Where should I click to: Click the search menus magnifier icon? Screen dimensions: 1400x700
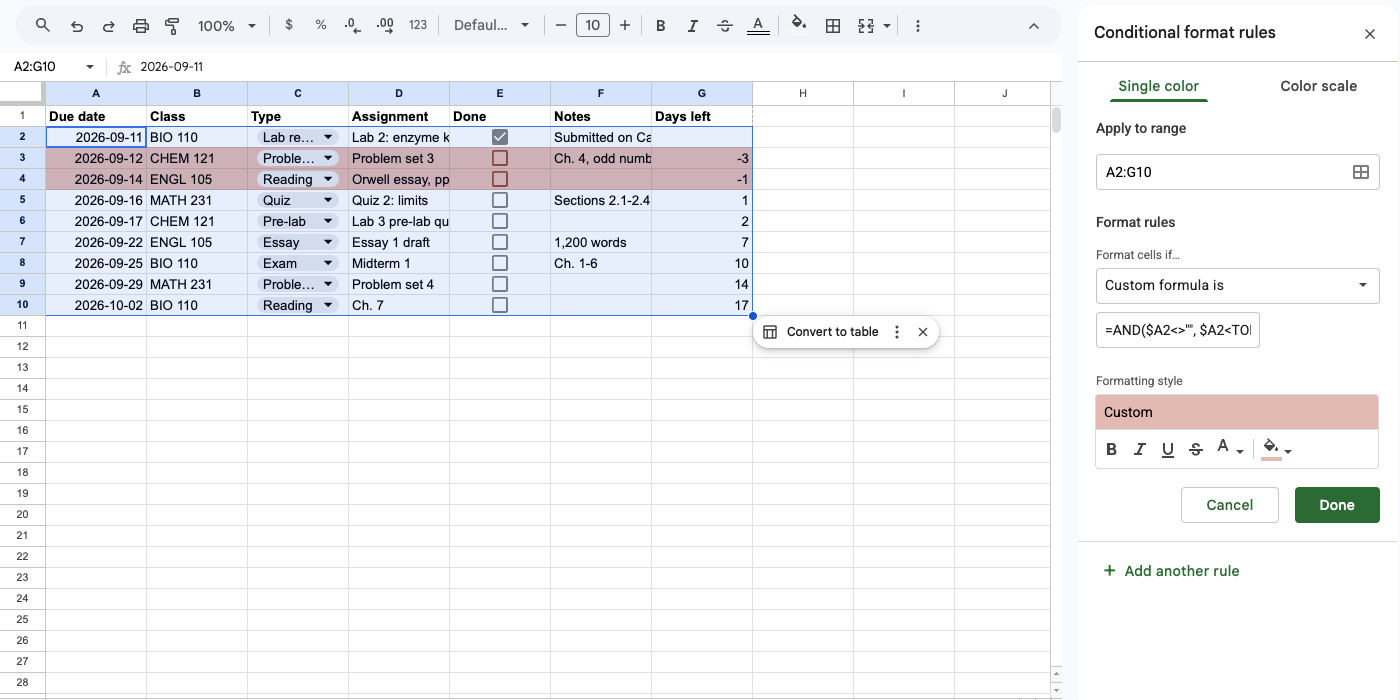click(42, 25)
